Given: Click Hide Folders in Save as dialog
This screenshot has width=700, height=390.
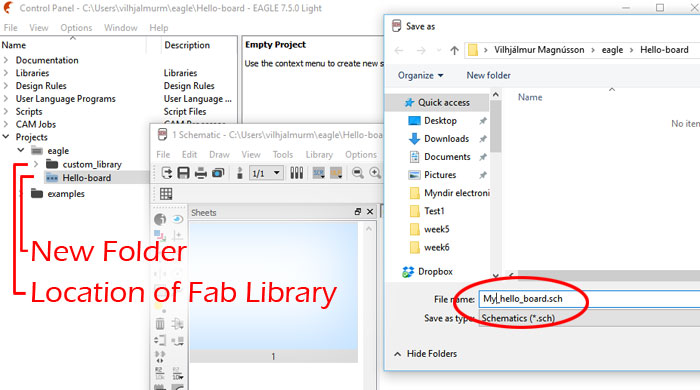Looking at the screenshot, I should [425, 353].
